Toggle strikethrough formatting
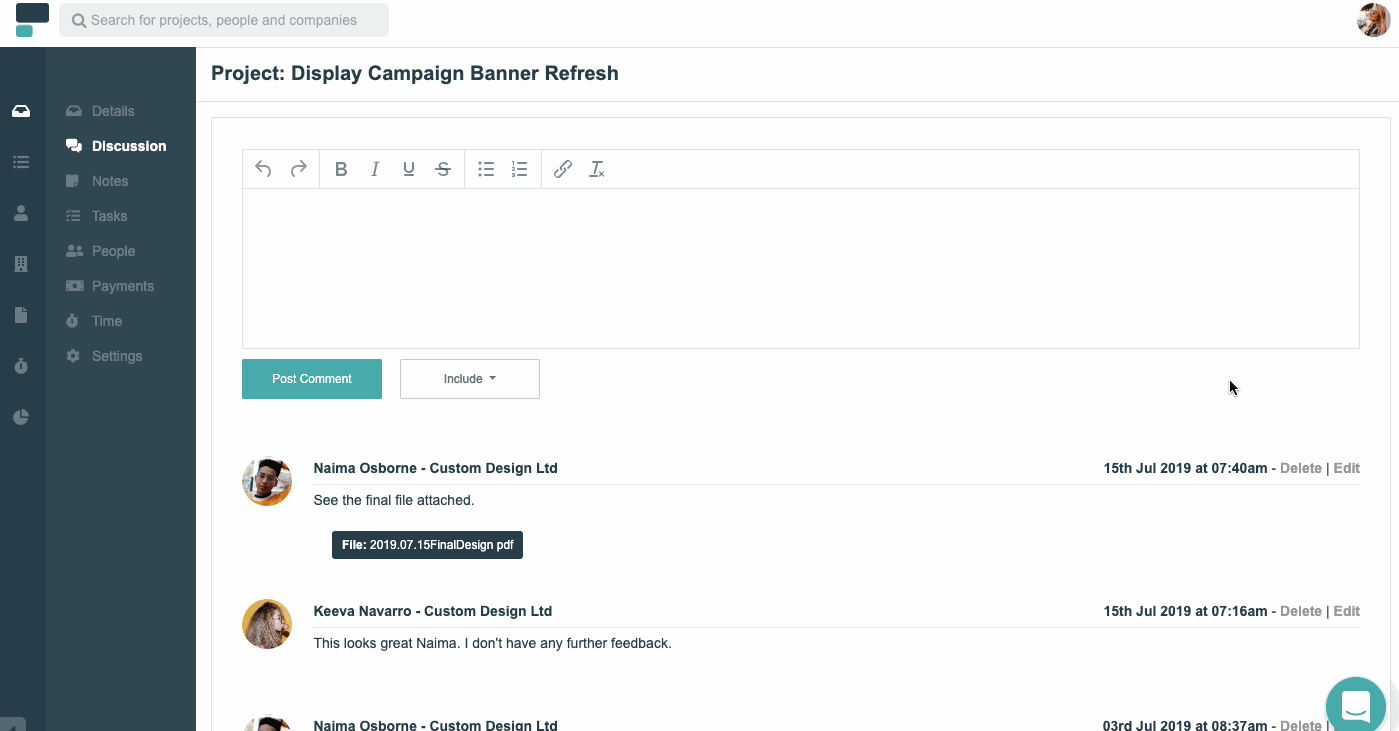This screenshot has width=1399, height=731. coord(443,169)
